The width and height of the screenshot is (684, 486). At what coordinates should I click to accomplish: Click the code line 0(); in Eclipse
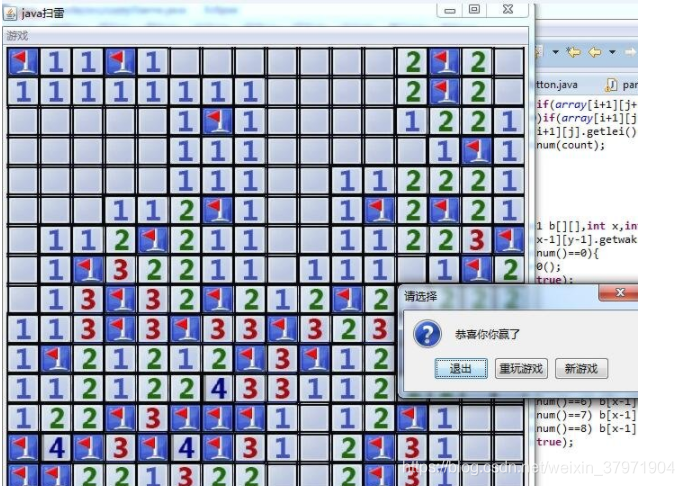[x=549, y=267]
